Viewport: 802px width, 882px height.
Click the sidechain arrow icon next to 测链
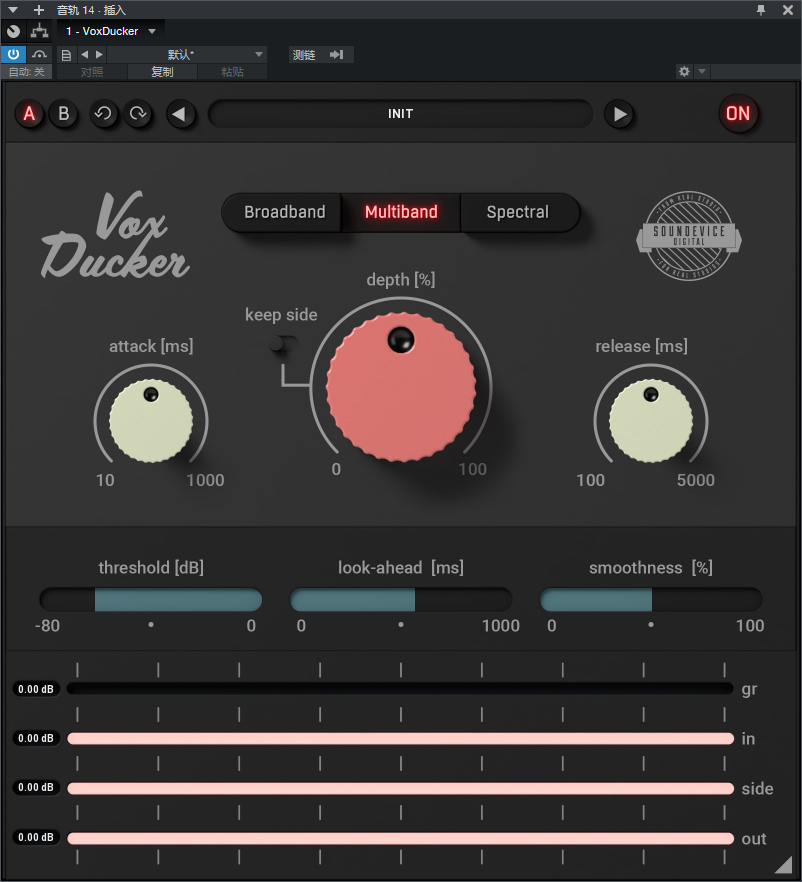(x=336, y=55)
